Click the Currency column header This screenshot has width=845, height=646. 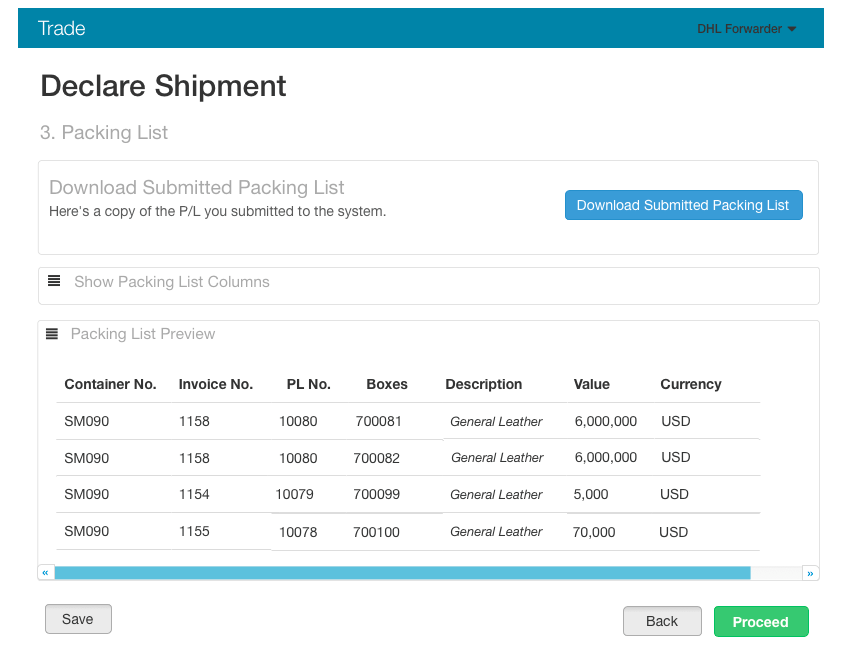pyautogui.click(x=690, y=384)
